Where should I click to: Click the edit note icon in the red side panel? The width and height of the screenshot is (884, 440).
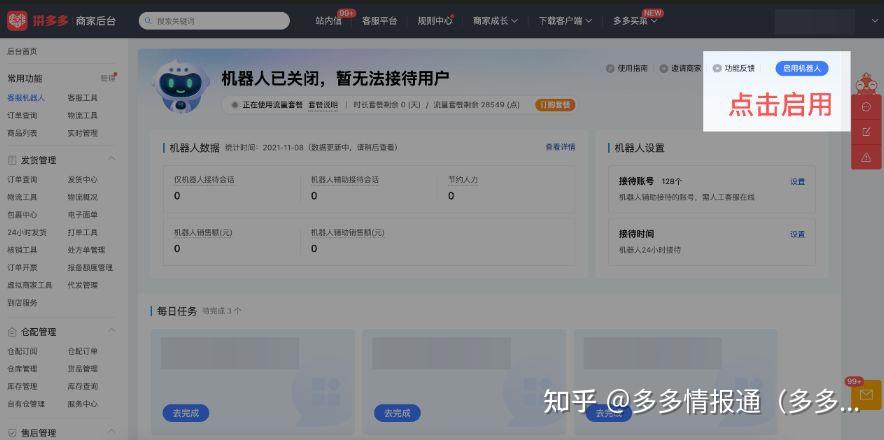pyautogui.click(x=867, y=132)
